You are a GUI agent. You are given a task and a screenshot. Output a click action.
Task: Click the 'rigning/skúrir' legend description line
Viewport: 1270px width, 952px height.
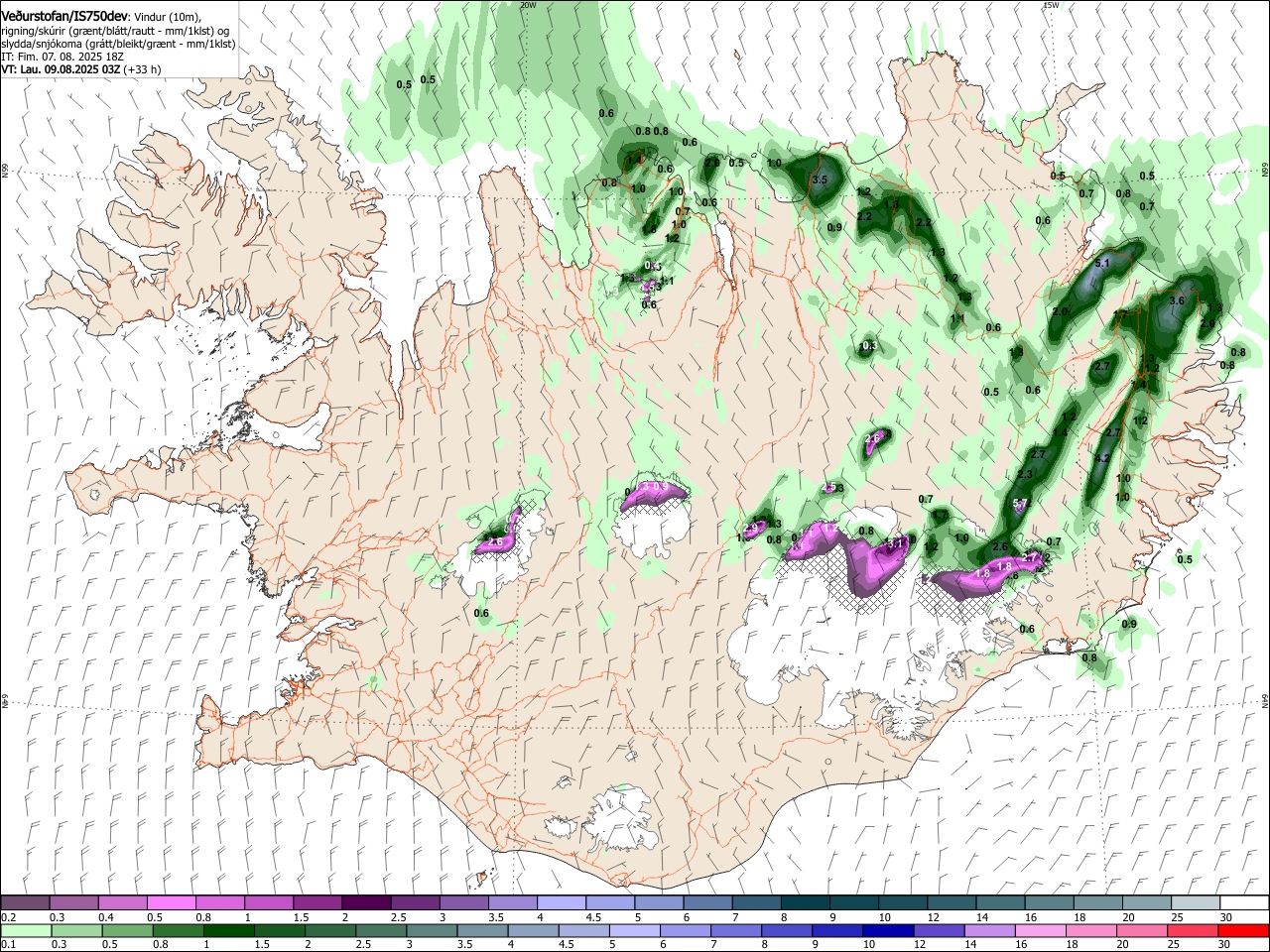[x=117, y=31]
